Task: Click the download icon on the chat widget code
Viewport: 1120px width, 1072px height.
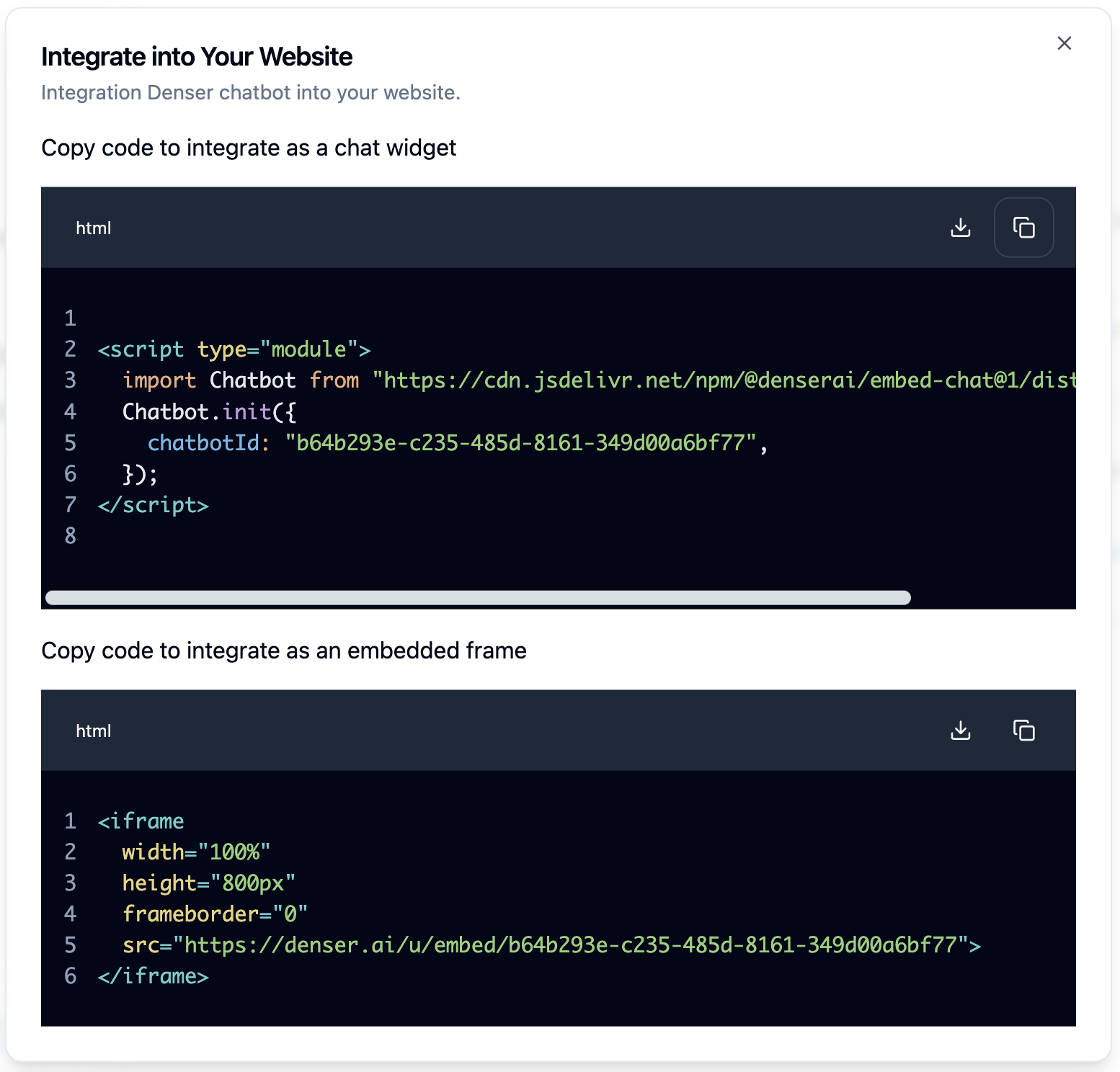Action: tap(960, 227)
